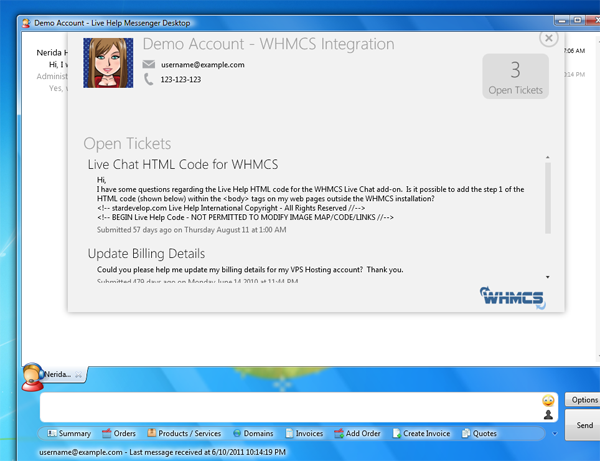Viewport: 600px width, 461px height.
Task: Click the Send button
Action: coord(582,425)
